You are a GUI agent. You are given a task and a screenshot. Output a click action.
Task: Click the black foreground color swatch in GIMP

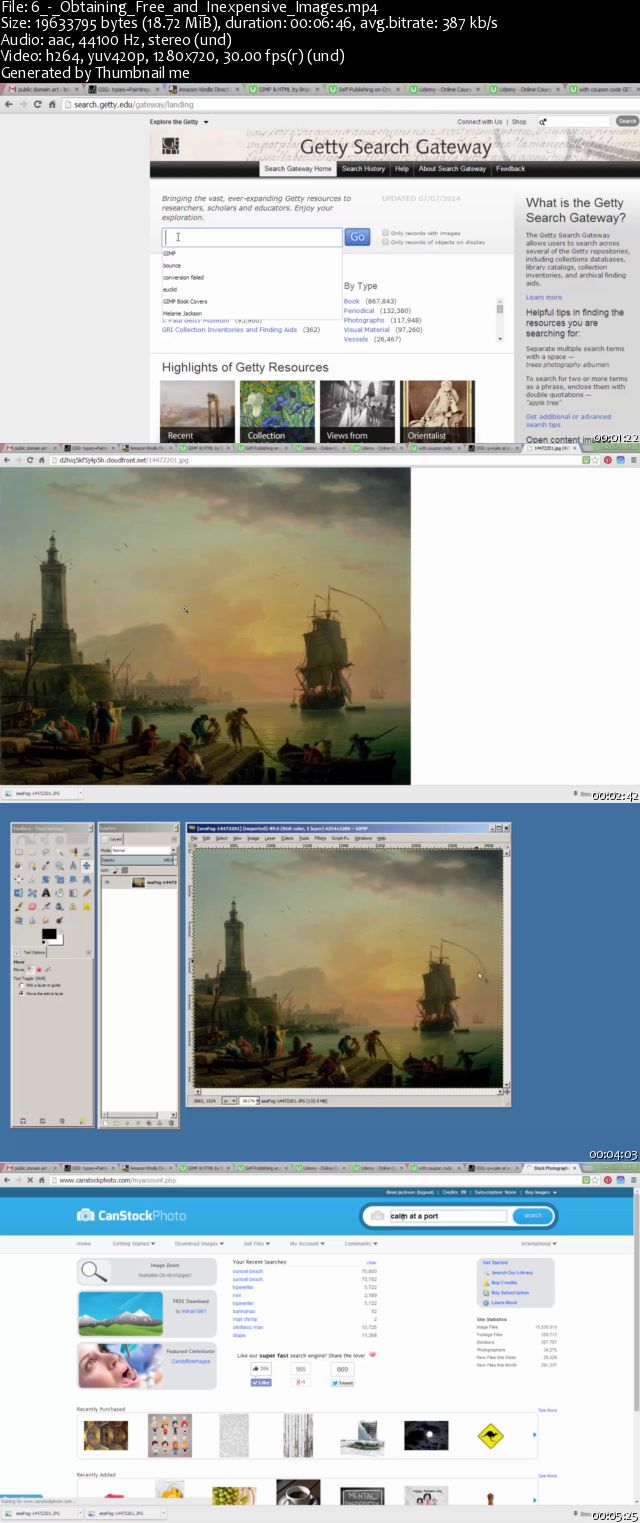(49, 934)
